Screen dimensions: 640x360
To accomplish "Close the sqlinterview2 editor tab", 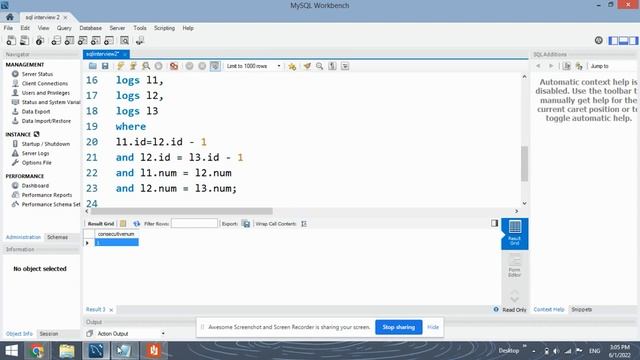I will pos(125,54).
